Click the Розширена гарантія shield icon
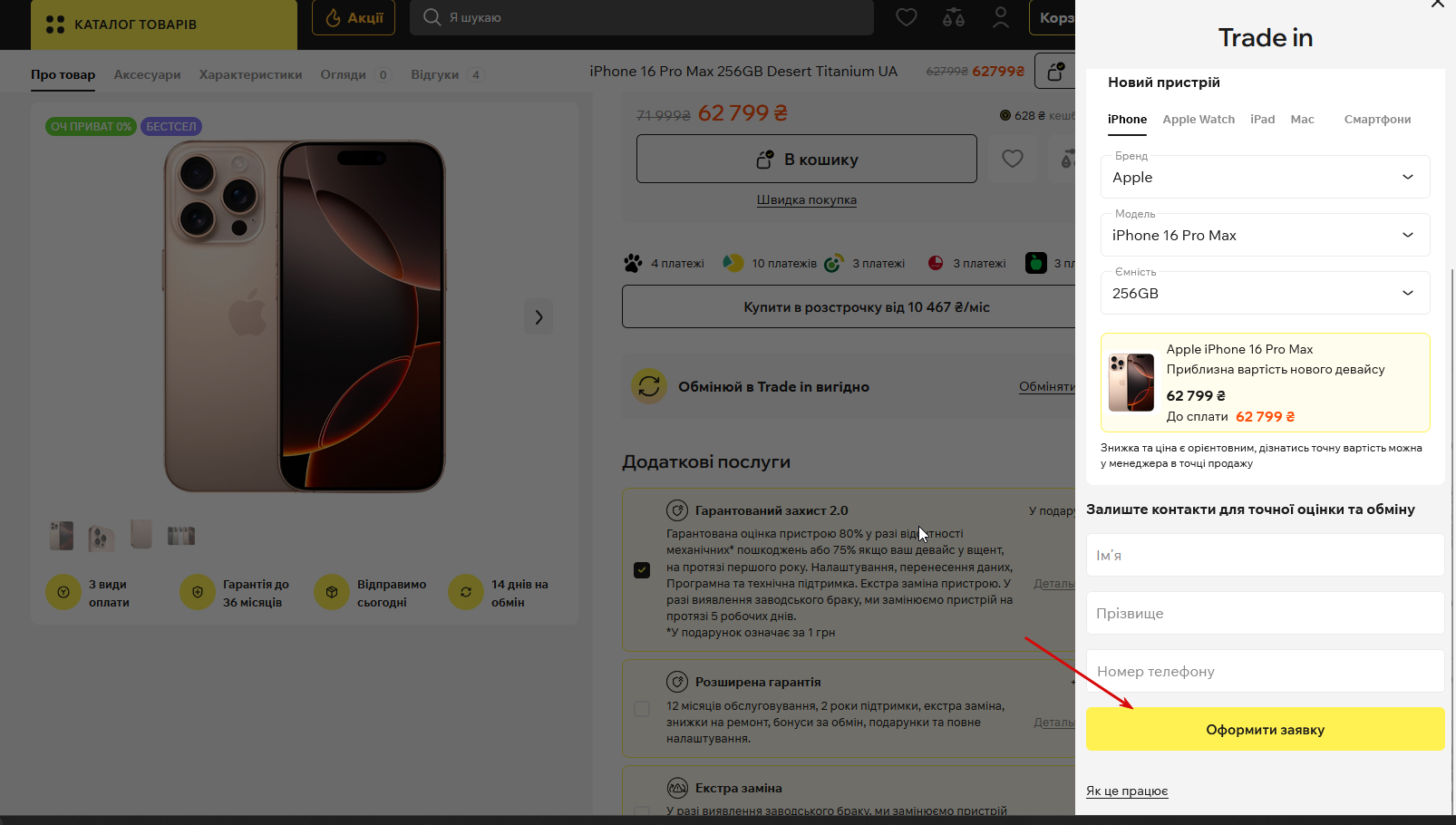This screenshot has width=1456, height=825. (677, 682)
